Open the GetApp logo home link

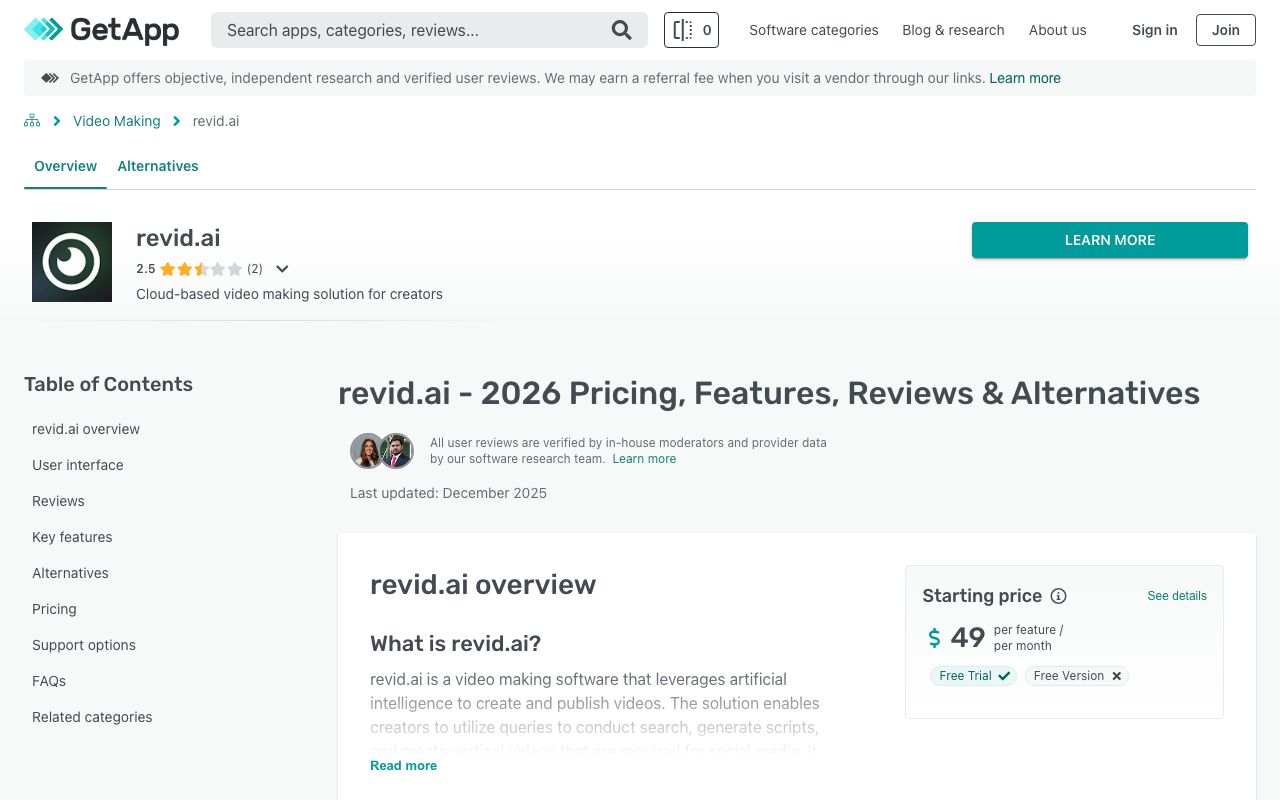coord(101,30)
